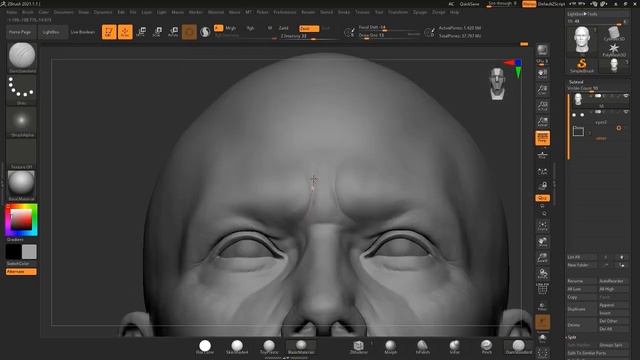Click the SwitchColor button
640x360 pixels.
click(18, 264)
